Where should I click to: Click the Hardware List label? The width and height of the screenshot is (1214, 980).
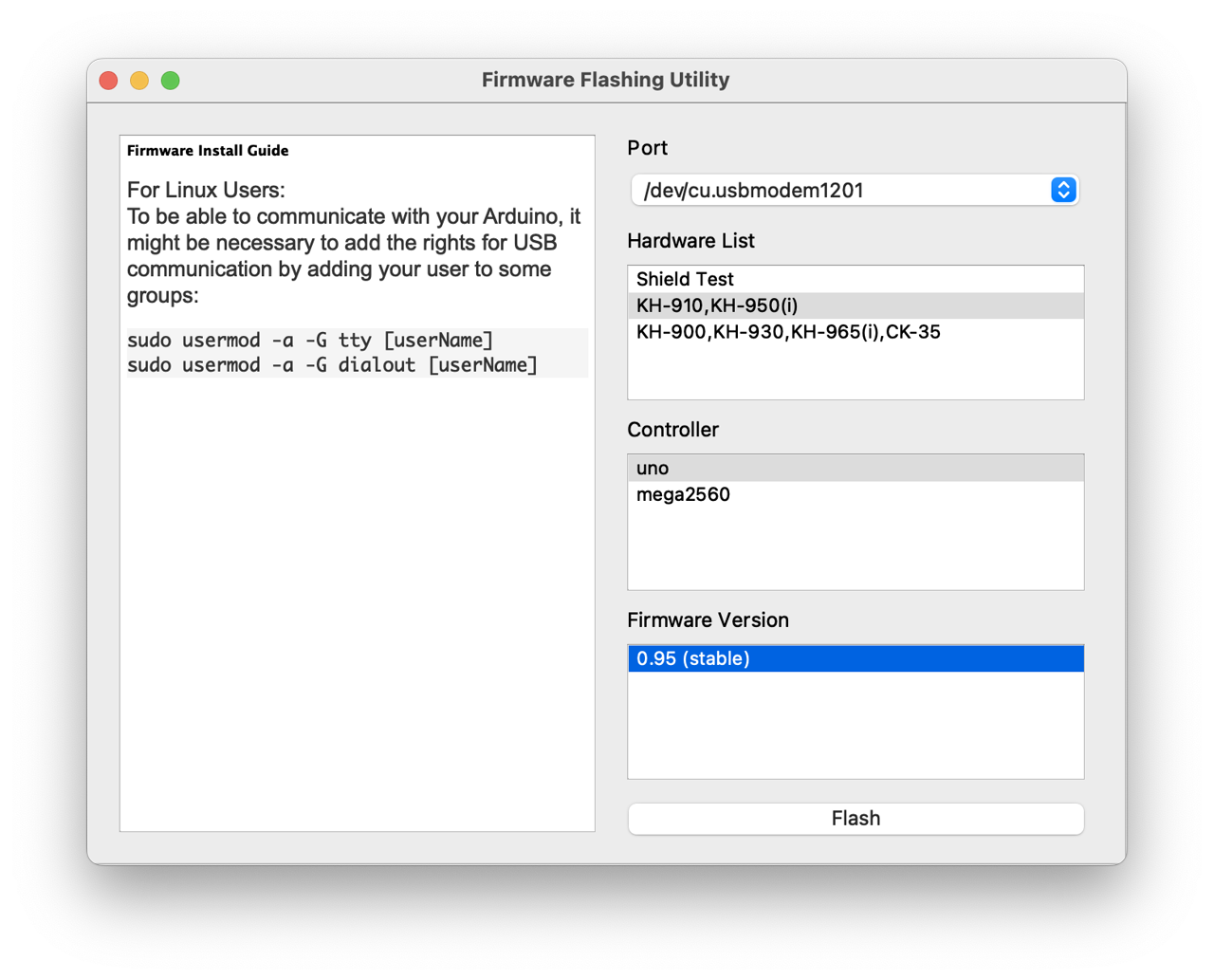click(x=690, y=241)
